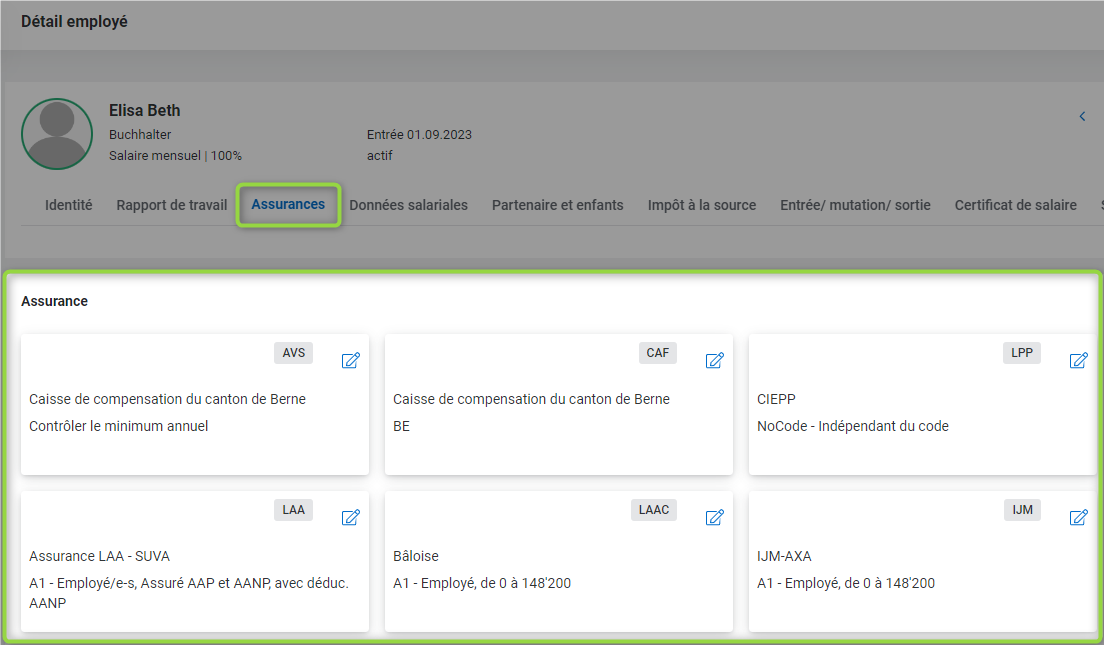The image size is (1104, 645).
Task: Go to the Données salariales tab
Action: tap(408, 205)
